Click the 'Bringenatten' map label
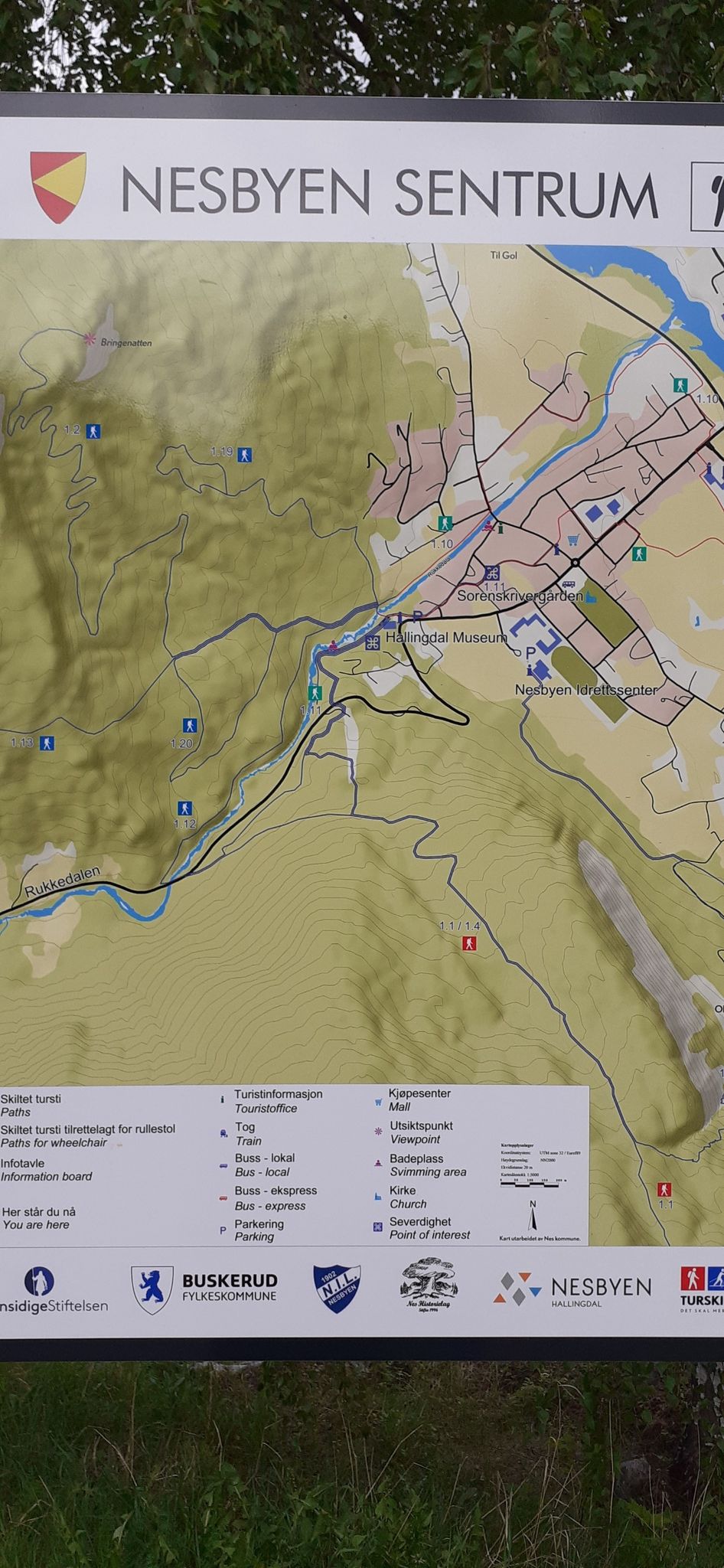 (x=126, y=343)
